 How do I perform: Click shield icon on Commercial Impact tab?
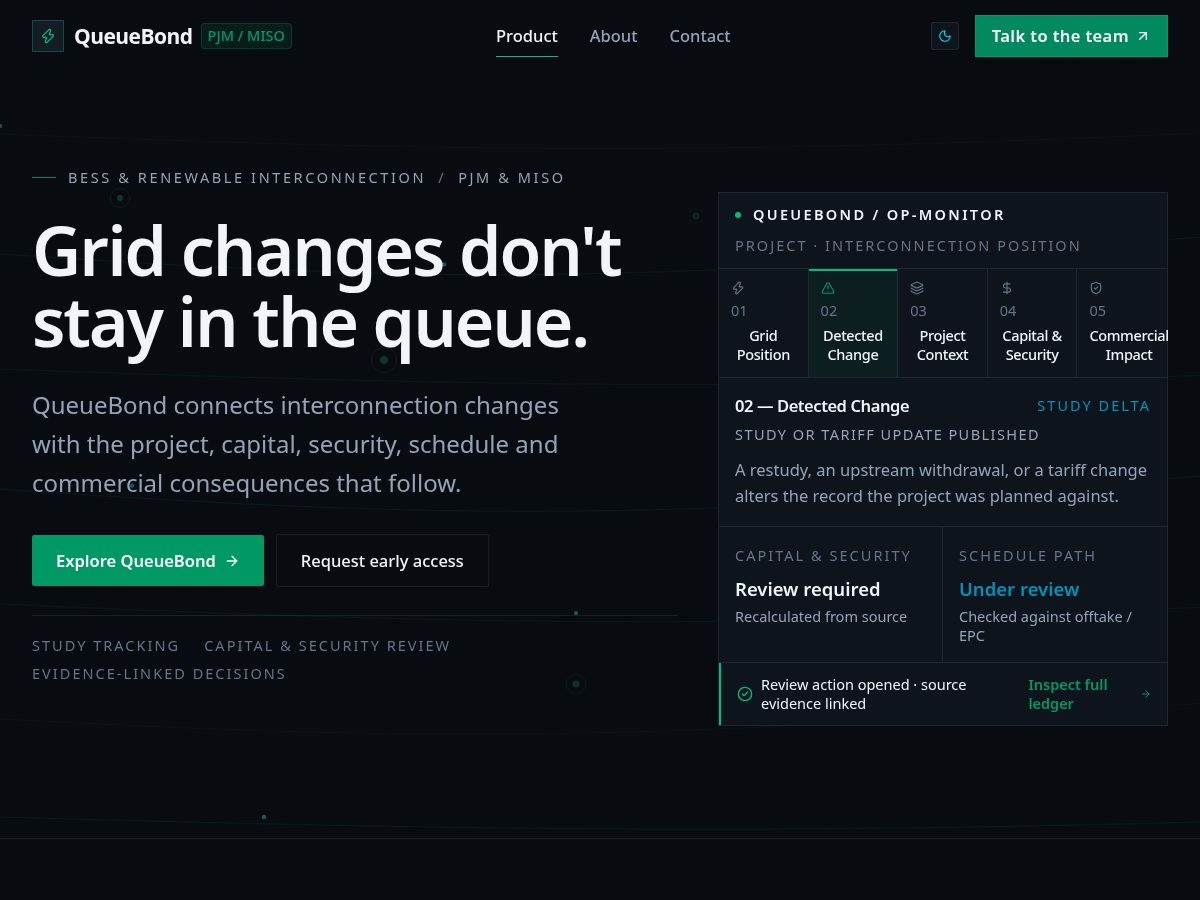tap(1096, 288)
